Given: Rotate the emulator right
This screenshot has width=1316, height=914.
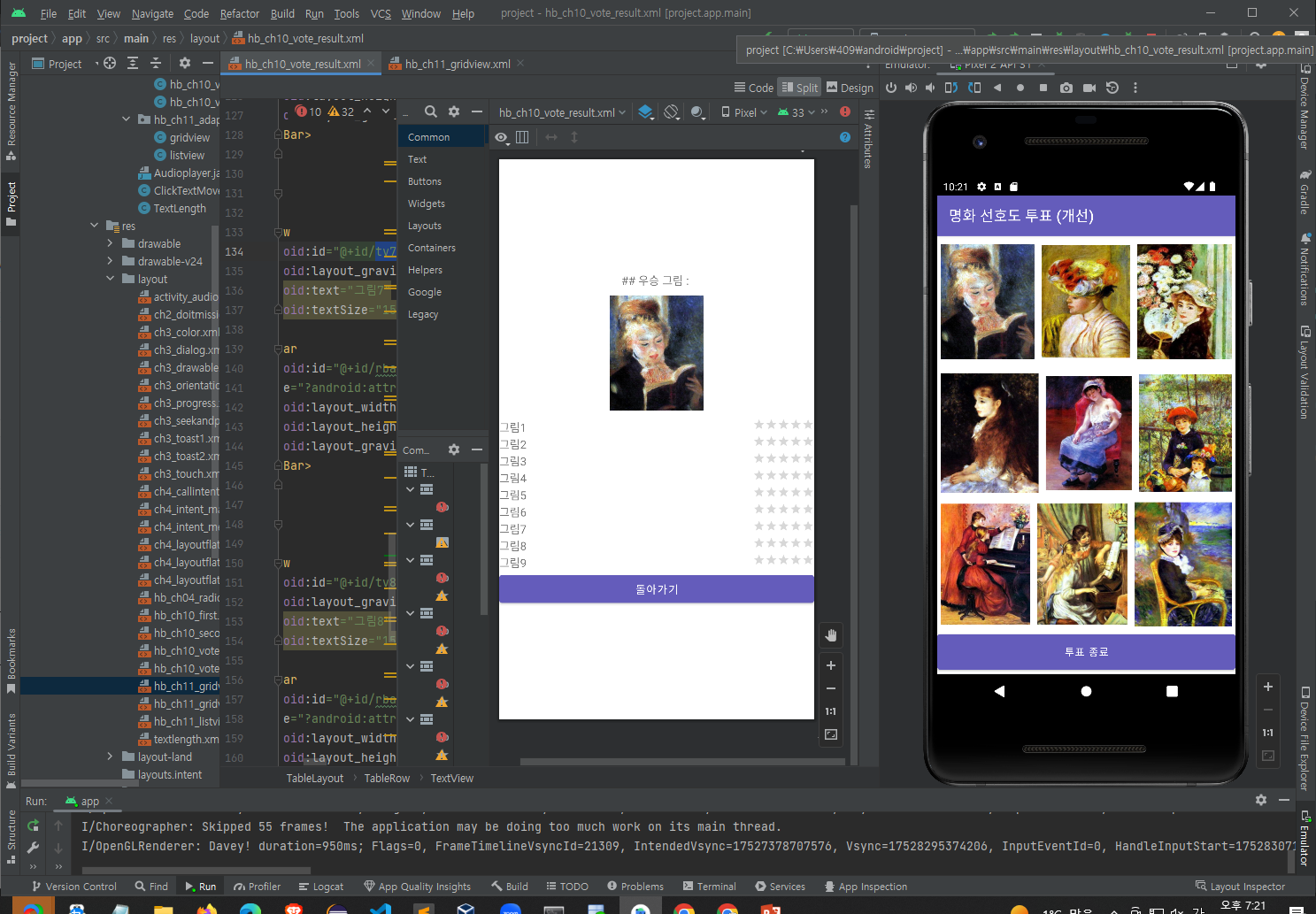Looking at the screenshot, I should [974, 88].
